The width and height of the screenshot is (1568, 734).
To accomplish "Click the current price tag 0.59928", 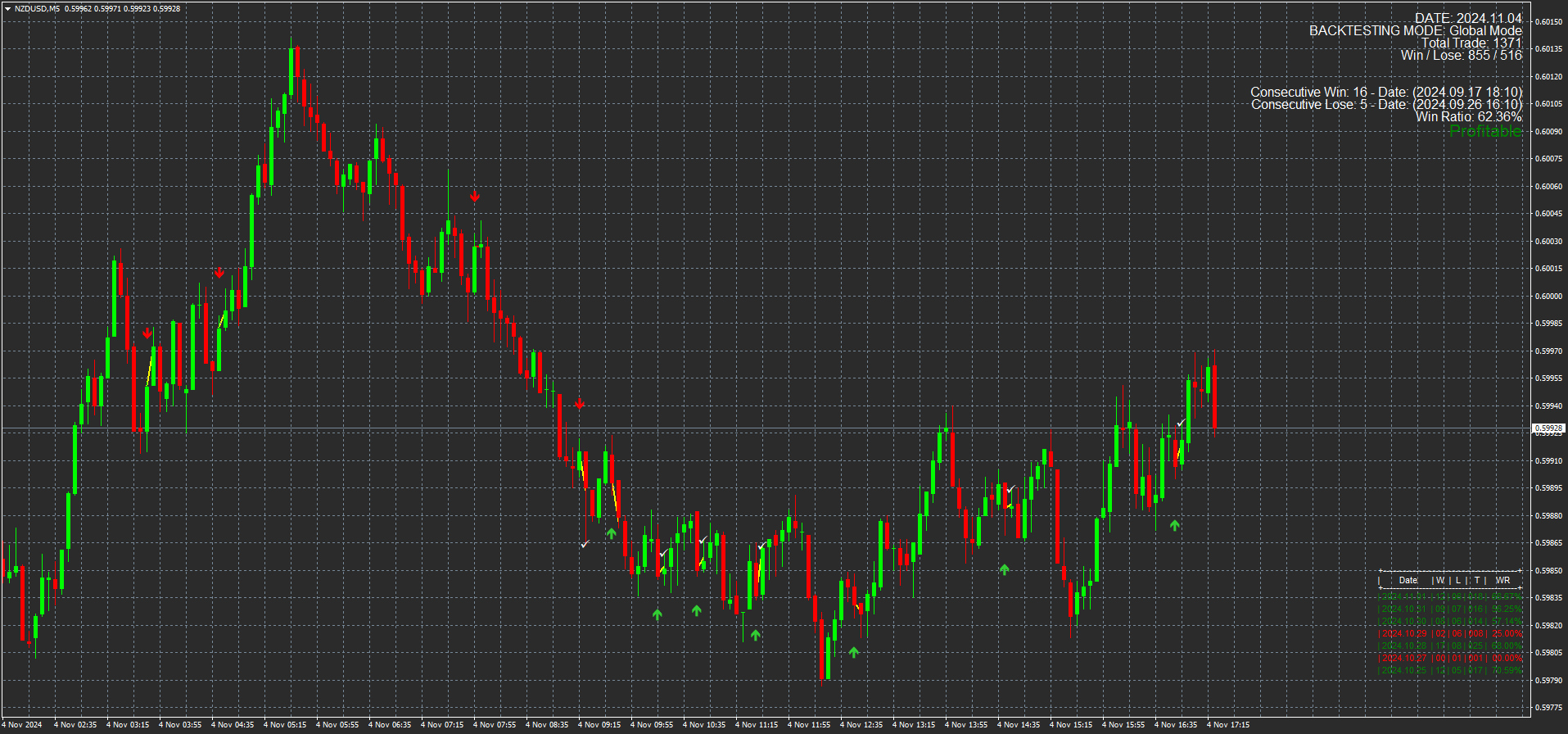I will [x=1548, y=428].
